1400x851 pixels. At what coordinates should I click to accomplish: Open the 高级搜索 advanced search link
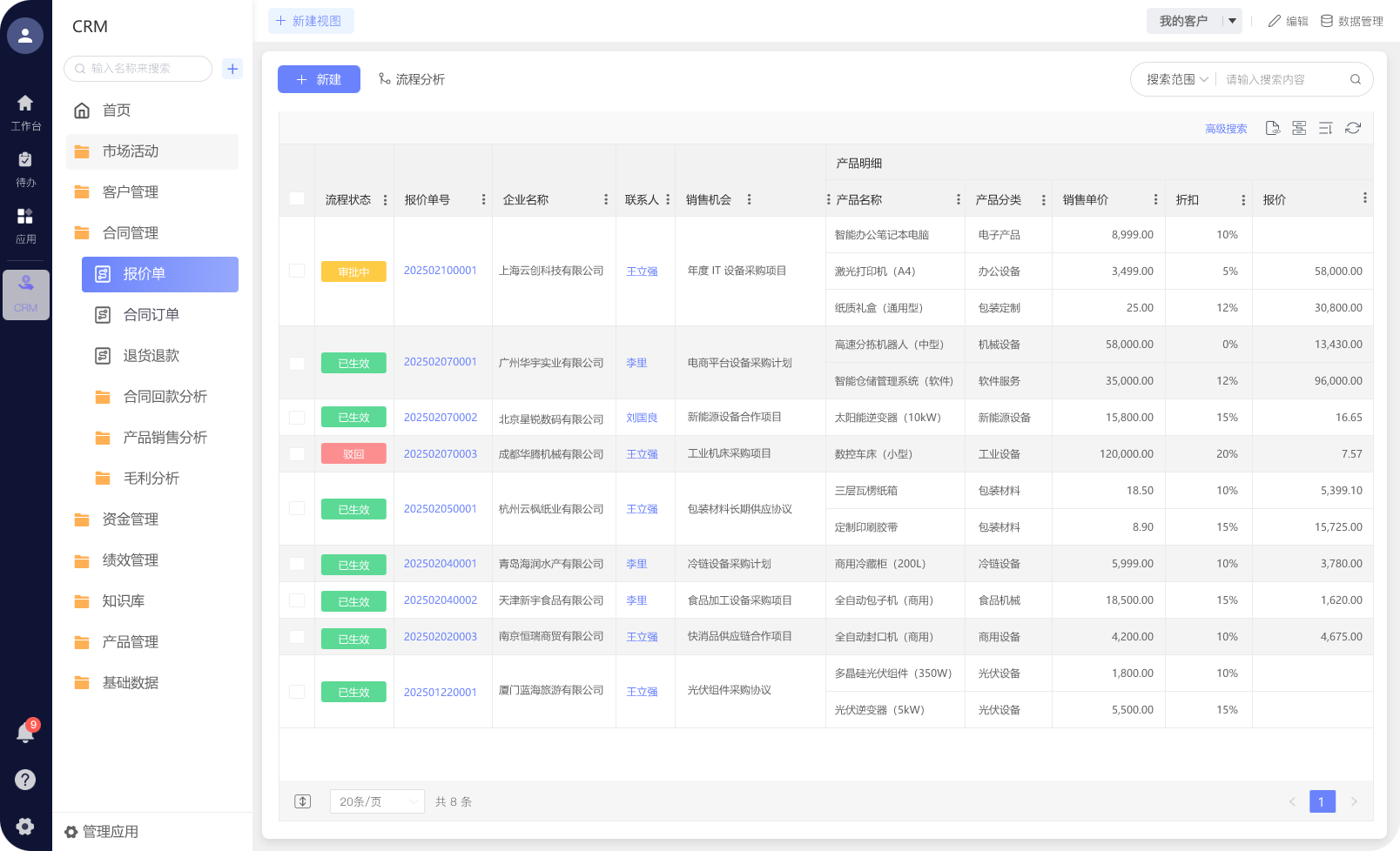[x=1226, y=129]
